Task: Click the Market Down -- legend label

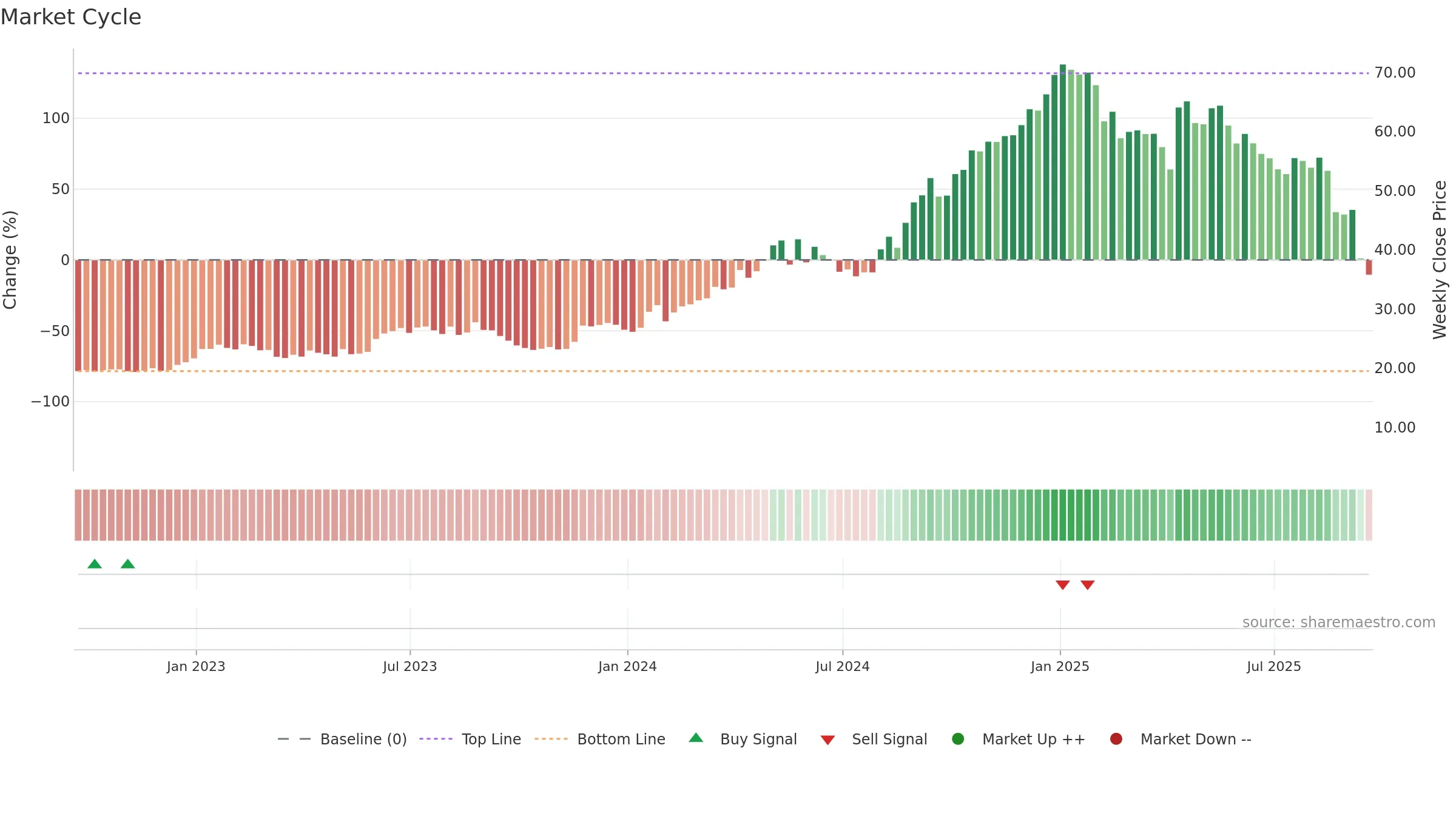Action: tap(1196, 739)
